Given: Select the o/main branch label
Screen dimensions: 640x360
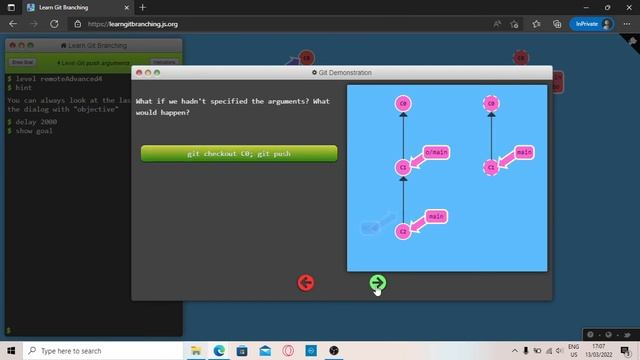Looking at the screenshot, I should click(x=436, y=152).
